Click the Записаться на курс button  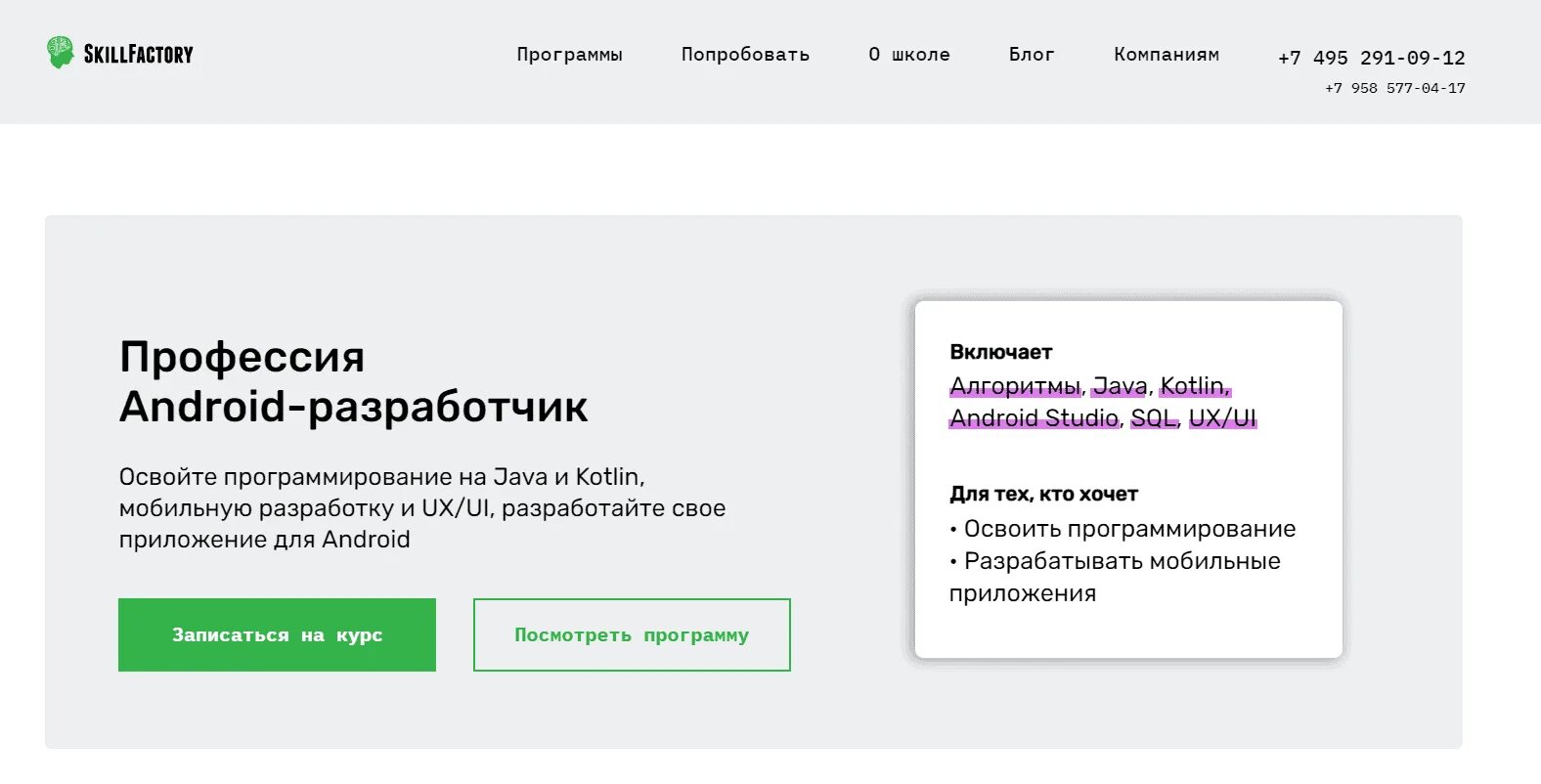coord(277,634)
